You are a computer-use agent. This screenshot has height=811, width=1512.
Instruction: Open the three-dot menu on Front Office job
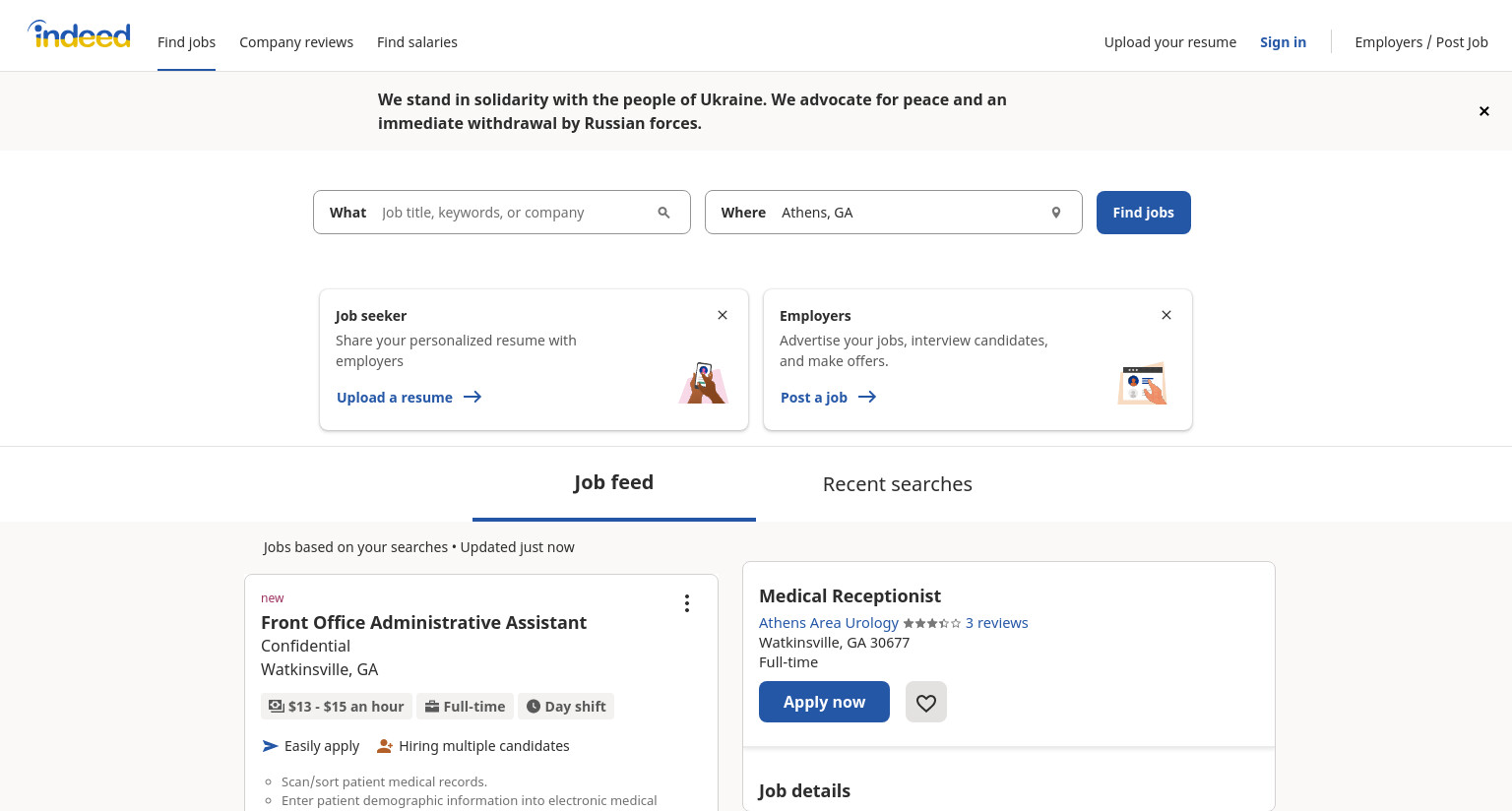(x=687, y=603)
